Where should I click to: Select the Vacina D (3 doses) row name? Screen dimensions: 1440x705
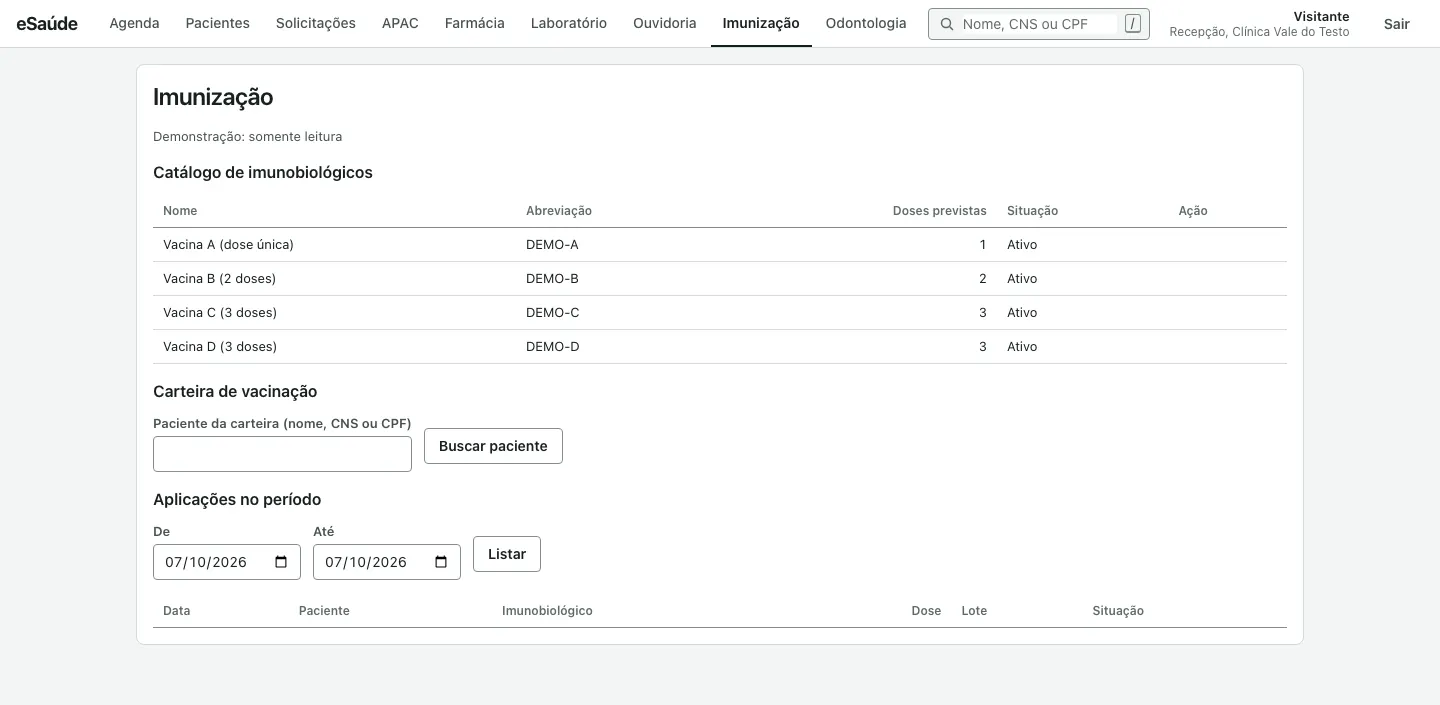[x=220, y=347]
